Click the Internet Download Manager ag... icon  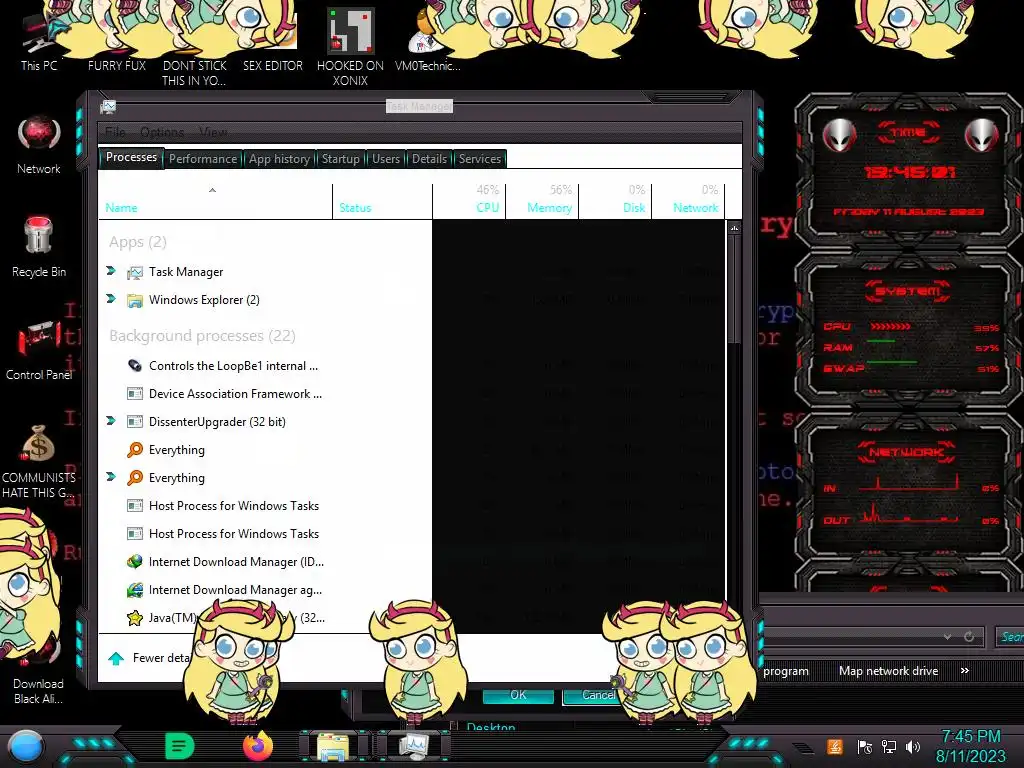[135, 590]
